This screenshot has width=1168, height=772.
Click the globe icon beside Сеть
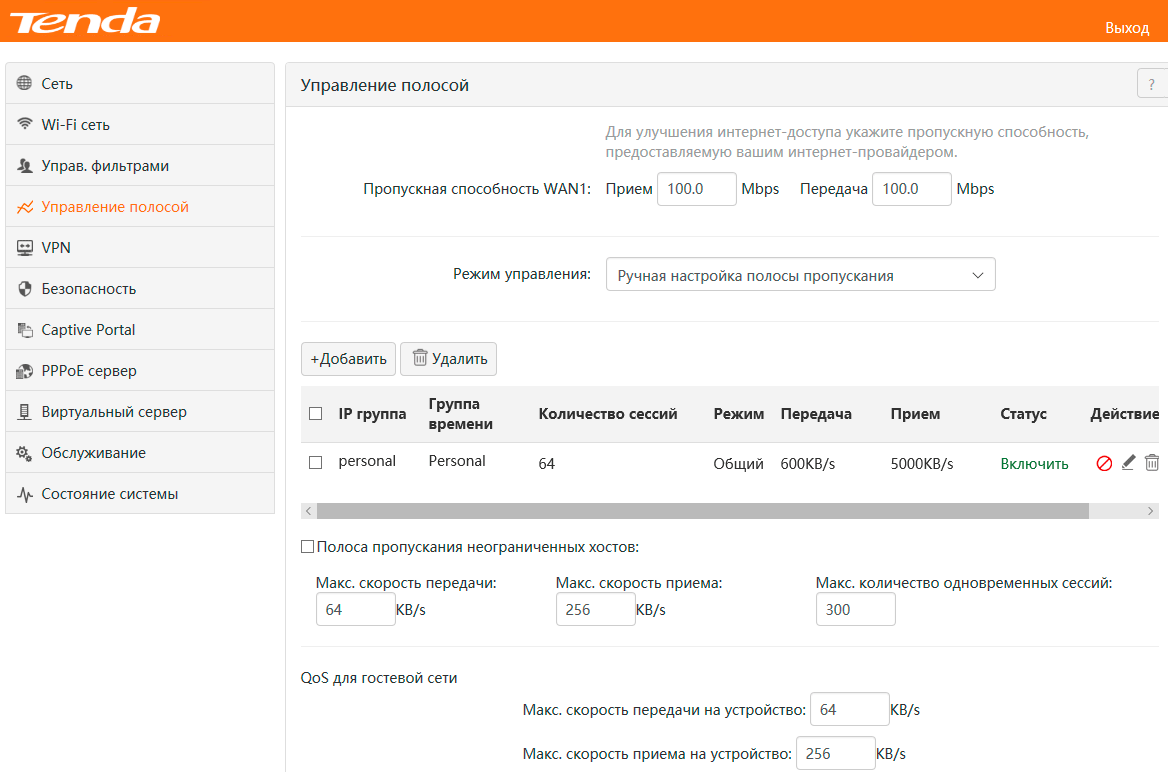25,83
